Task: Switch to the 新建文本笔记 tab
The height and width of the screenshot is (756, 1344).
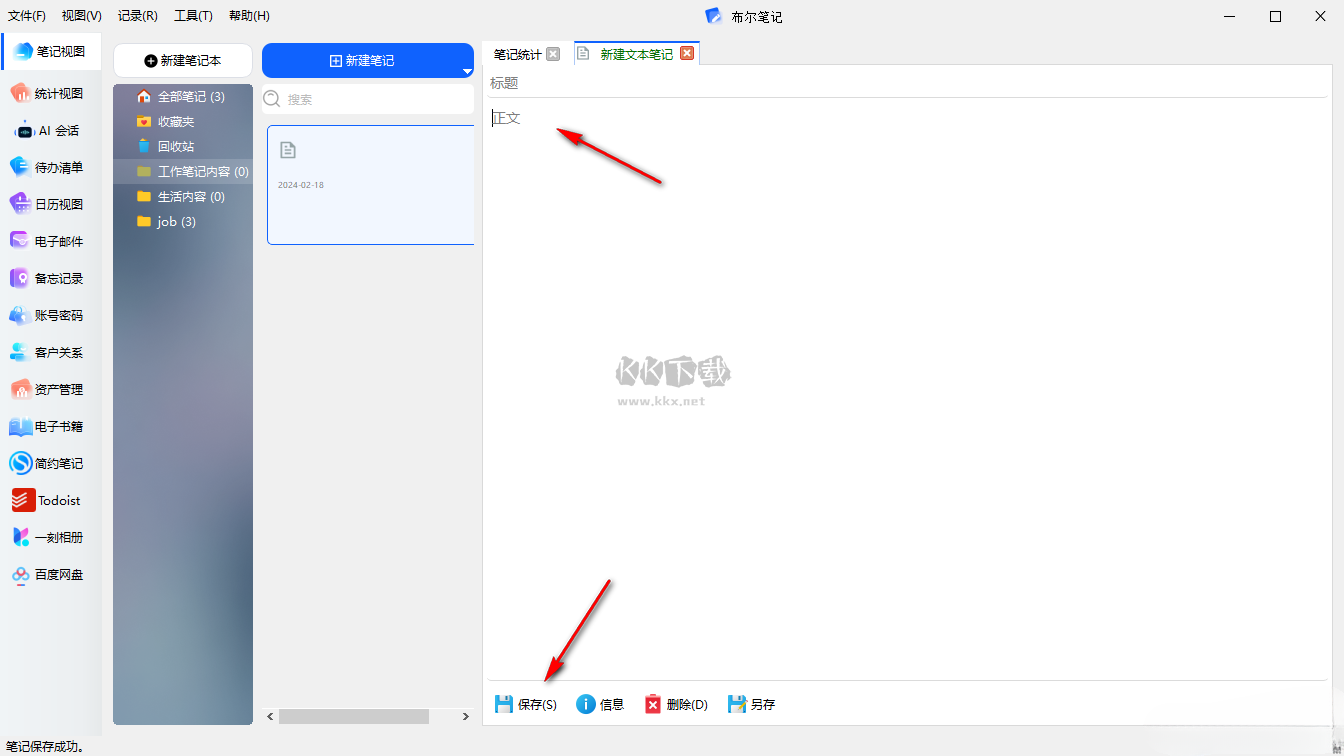Action: (x=636, y=54)
